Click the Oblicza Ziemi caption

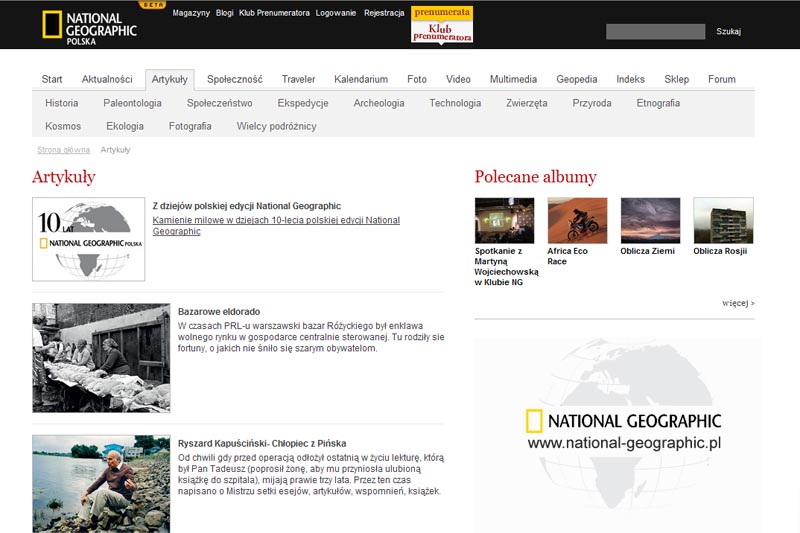pos(647,251)
